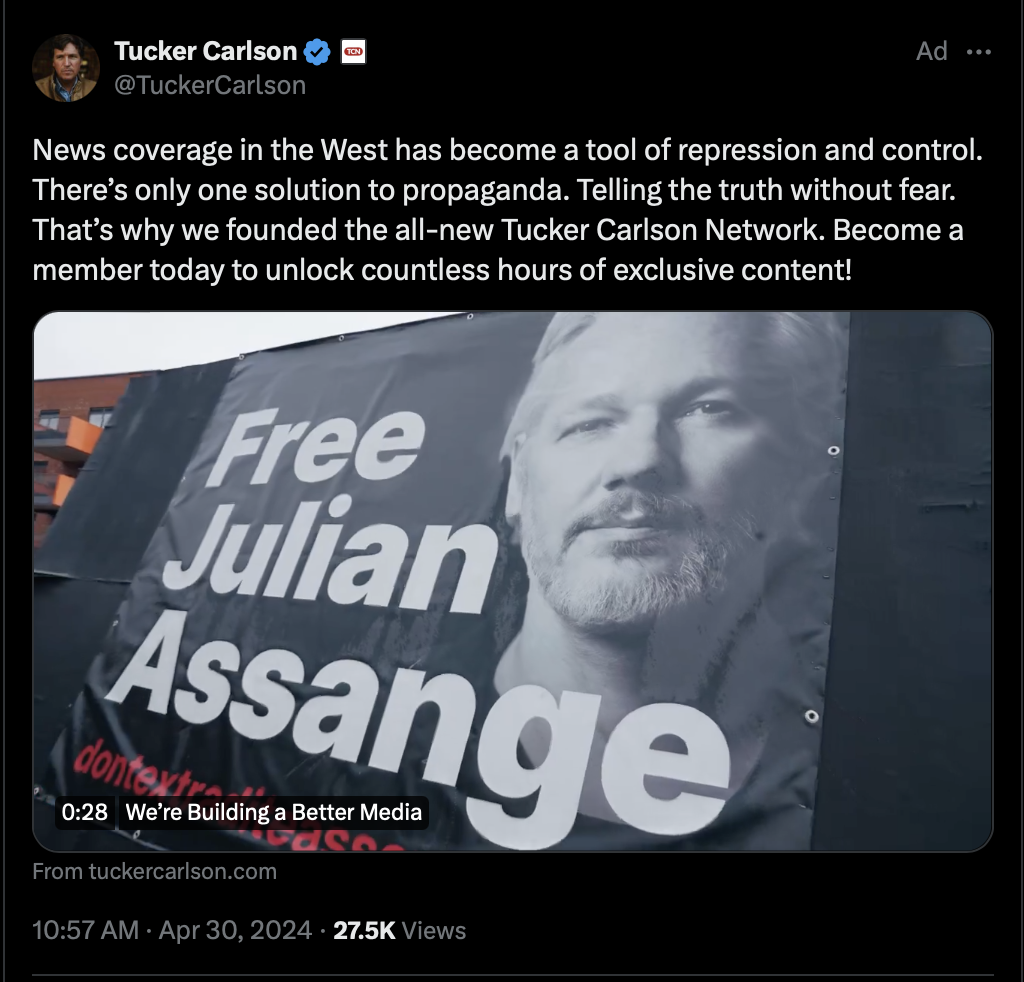The height and width of the screenshot is (982, 1024).
Task: Open the Tucker Carlson display name link
Action: 205,51
